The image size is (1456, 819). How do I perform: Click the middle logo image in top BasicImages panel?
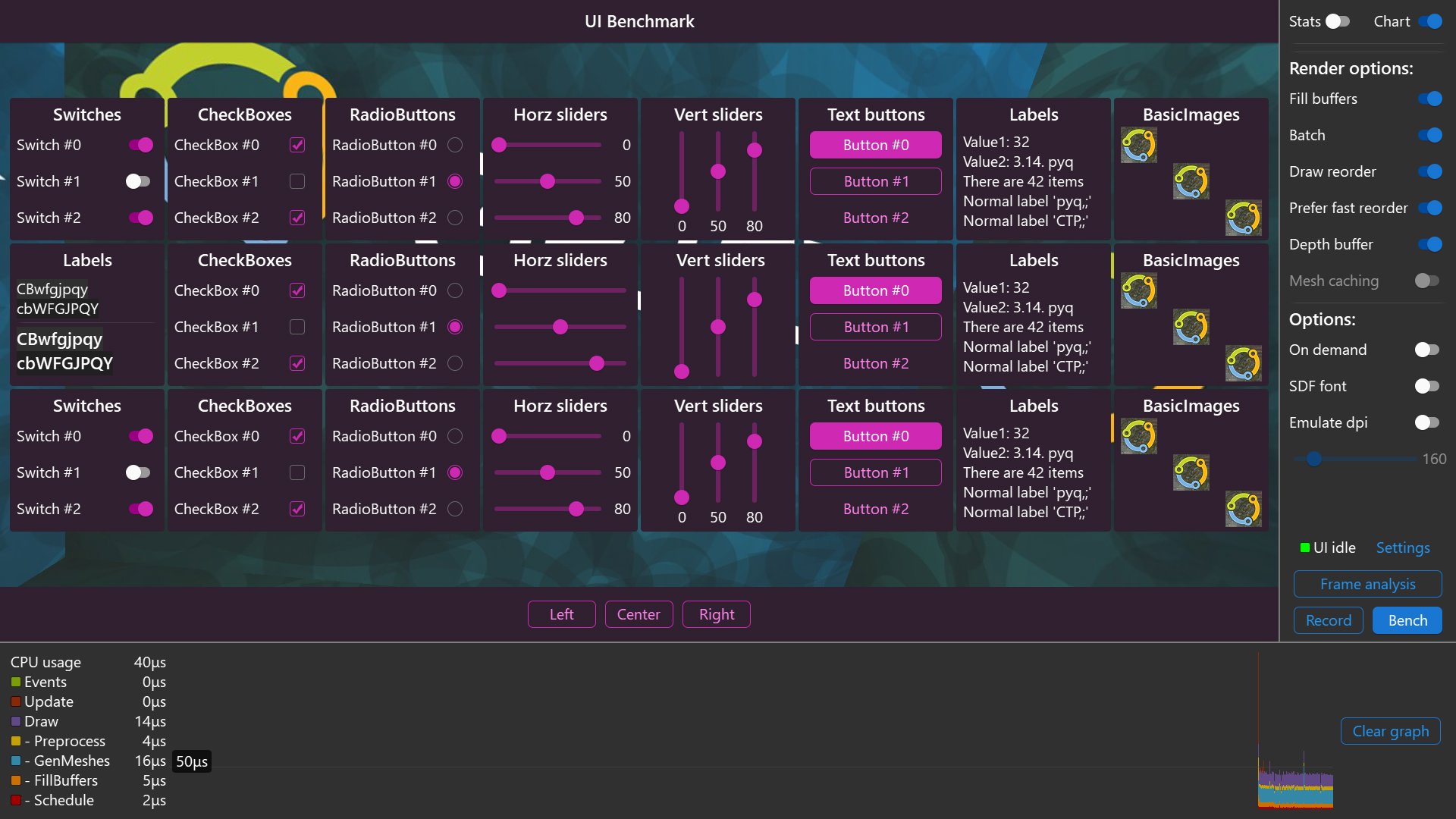[1191, 182]
